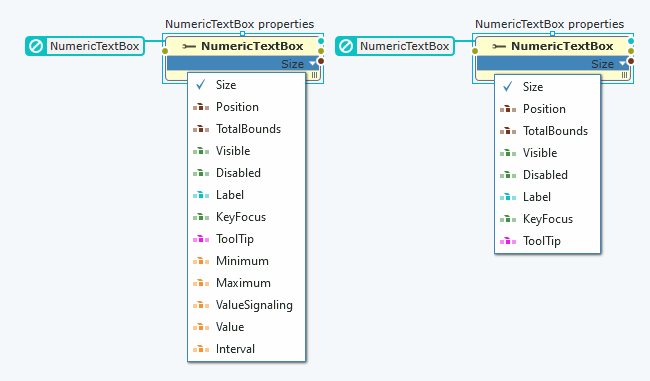Choose Visible in the shorter right menu
This screenshot has width=650, height=381.
[548, 153]
